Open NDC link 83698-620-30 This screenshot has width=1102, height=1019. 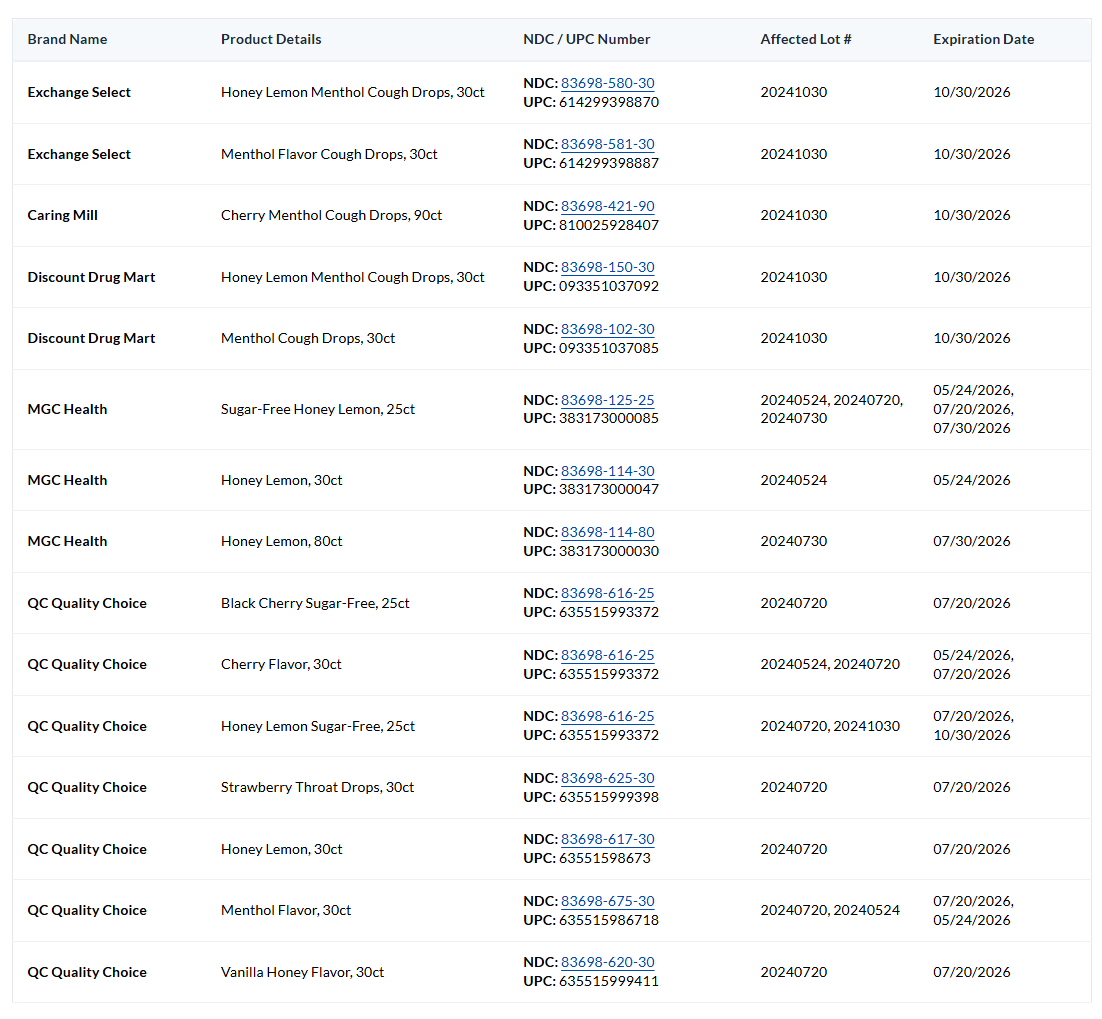pyautogui.click(x=607, y=962)
